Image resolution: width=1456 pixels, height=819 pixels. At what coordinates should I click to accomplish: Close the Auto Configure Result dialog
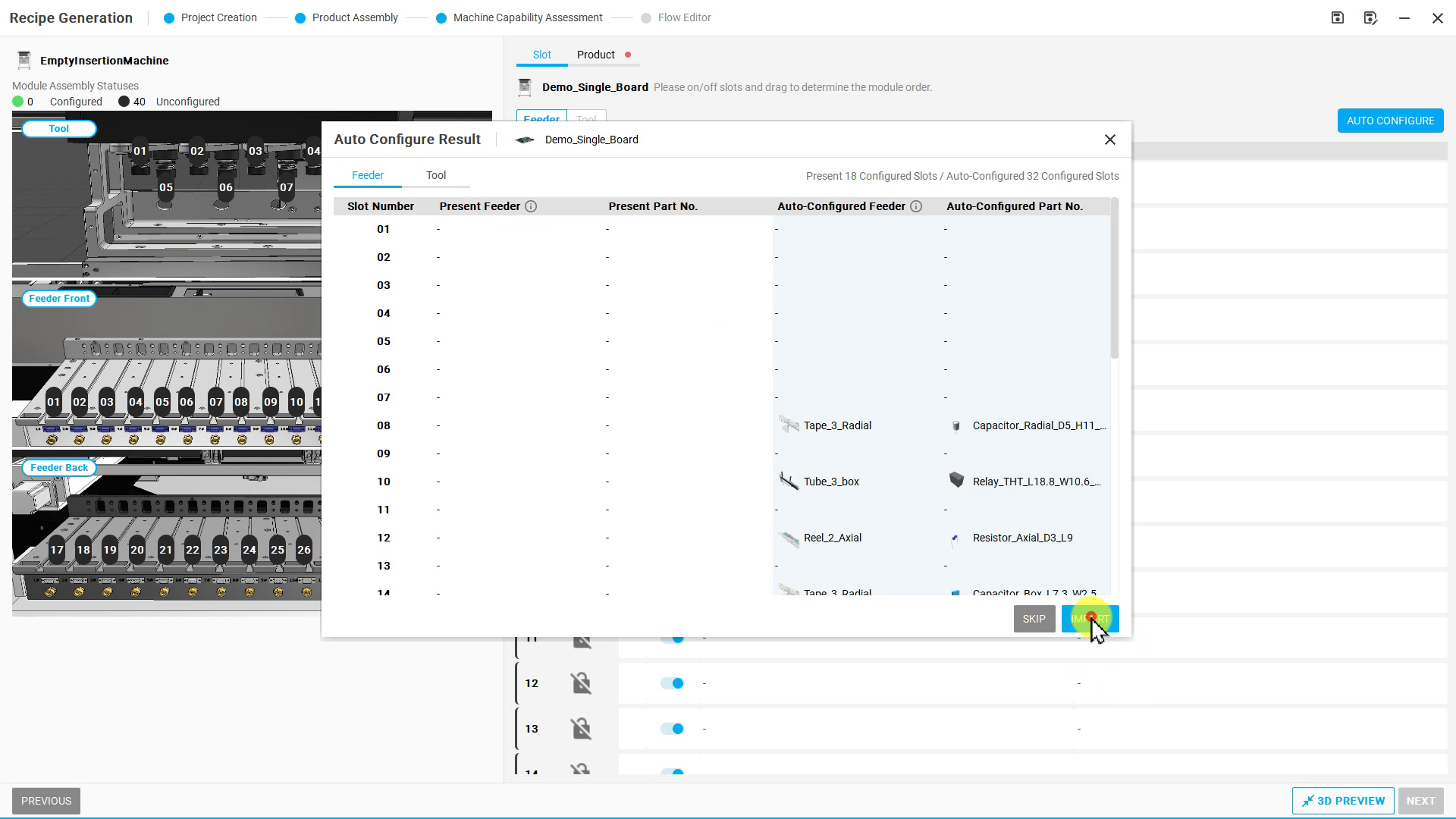coord(1110,140)
